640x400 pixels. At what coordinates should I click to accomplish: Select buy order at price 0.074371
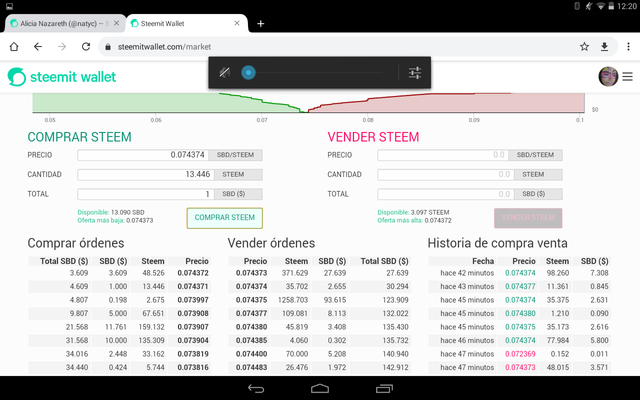(120, 287)
